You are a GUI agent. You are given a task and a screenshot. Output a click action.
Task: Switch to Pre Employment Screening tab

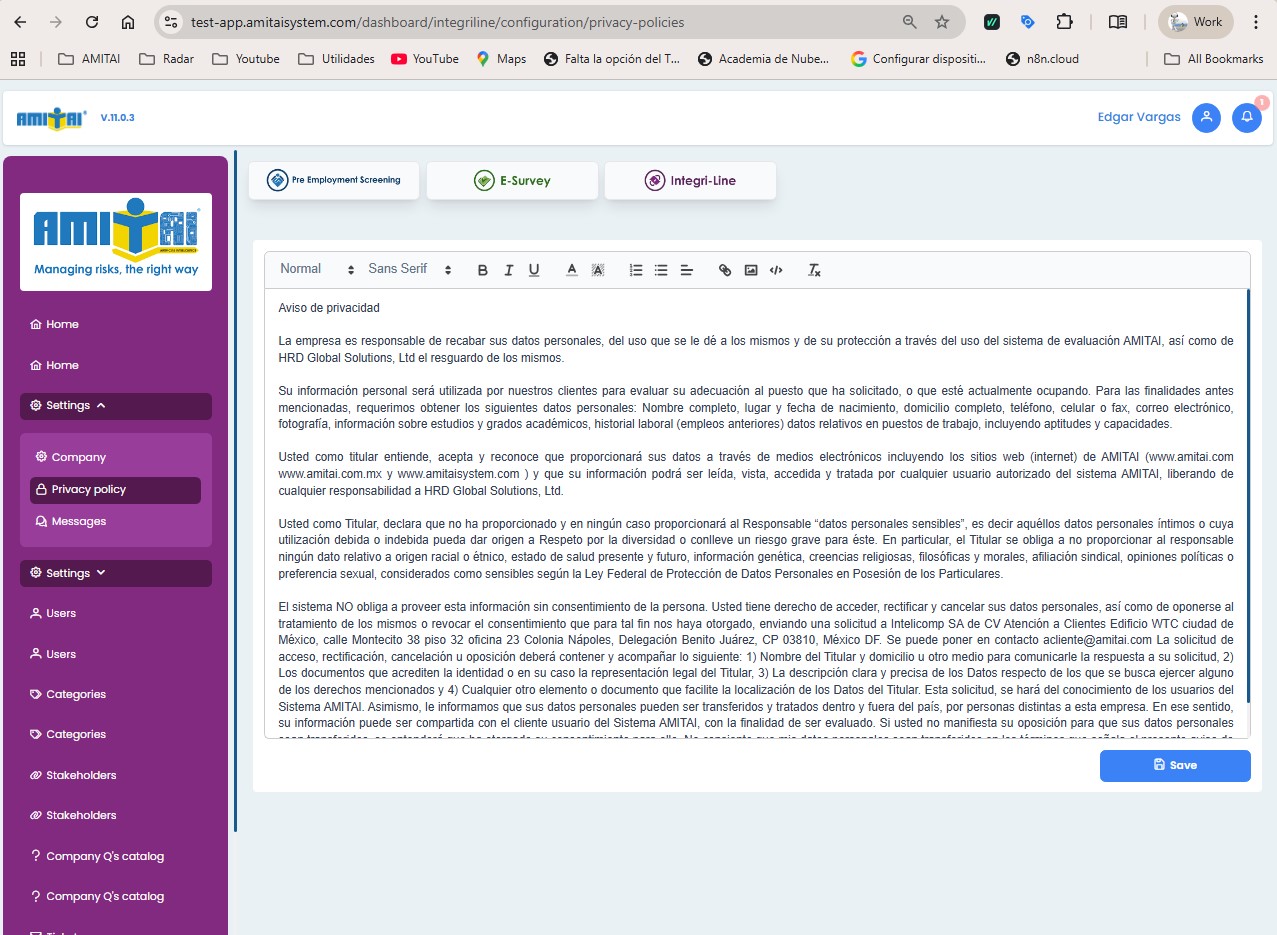(334, 181)
